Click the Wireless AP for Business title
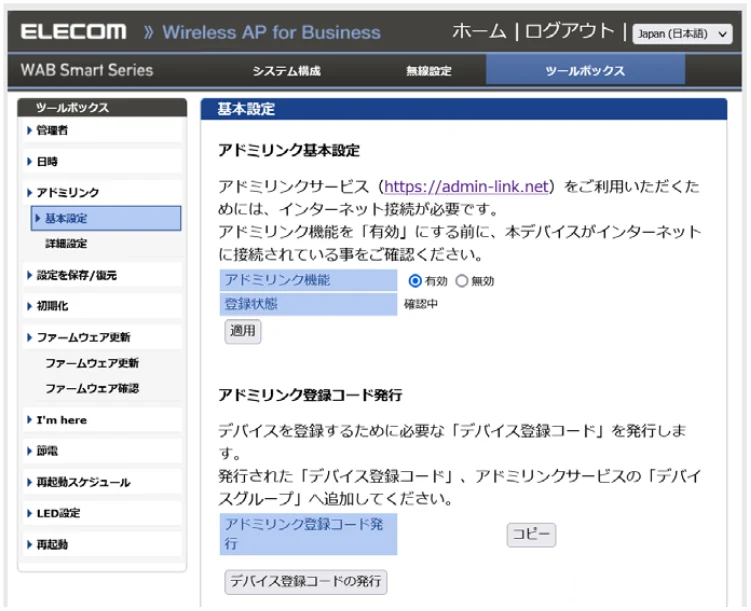Viewport: 751px width, 611px height. tap(272, 33)
